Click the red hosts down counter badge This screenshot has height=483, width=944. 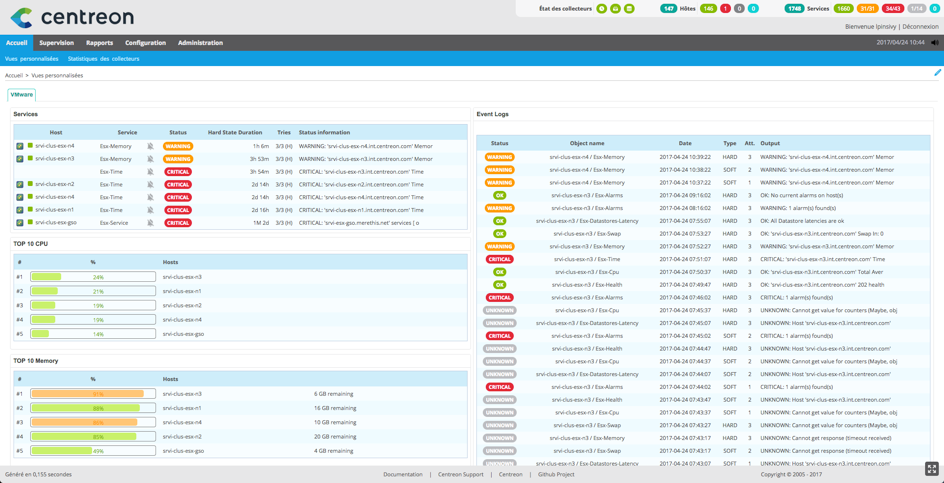(x=725, y=8)
